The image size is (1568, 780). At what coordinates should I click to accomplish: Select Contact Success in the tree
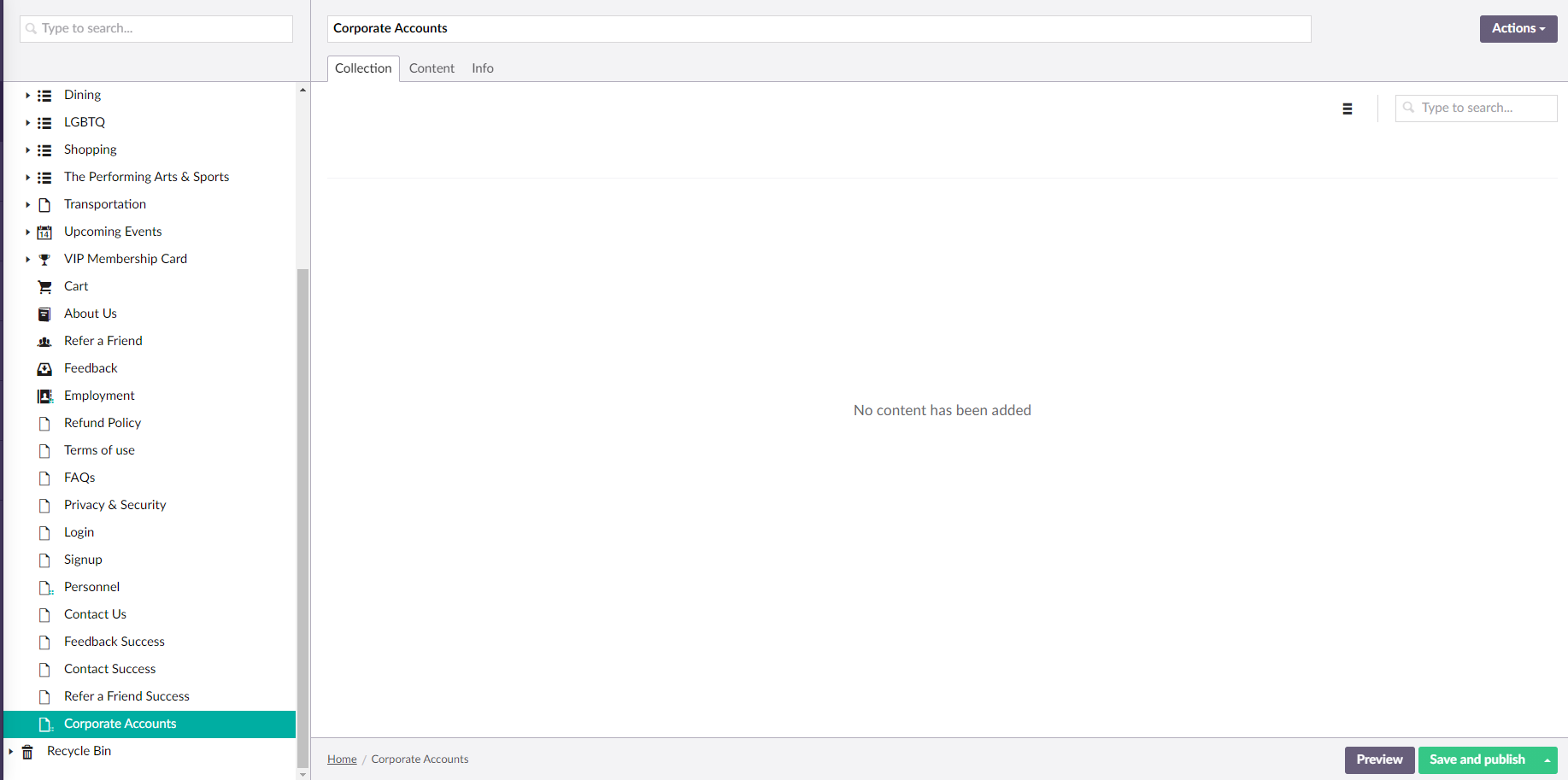109,669
